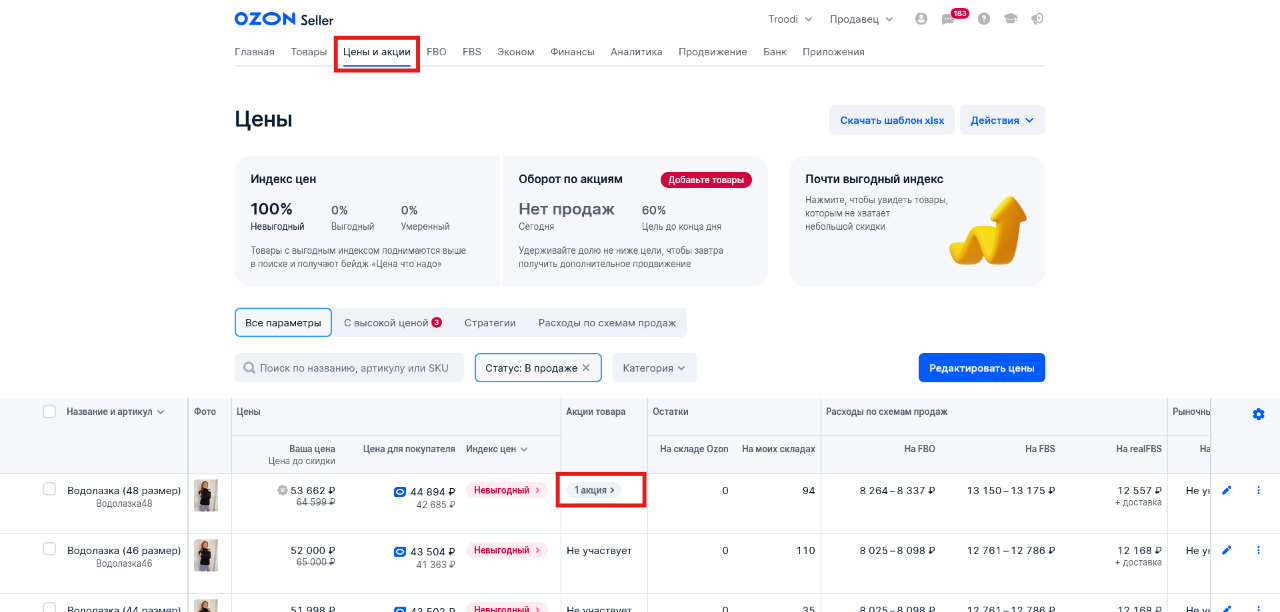Focus the search by name or SKU field
Screen dimensions: 1280x612
coord(349,368)
